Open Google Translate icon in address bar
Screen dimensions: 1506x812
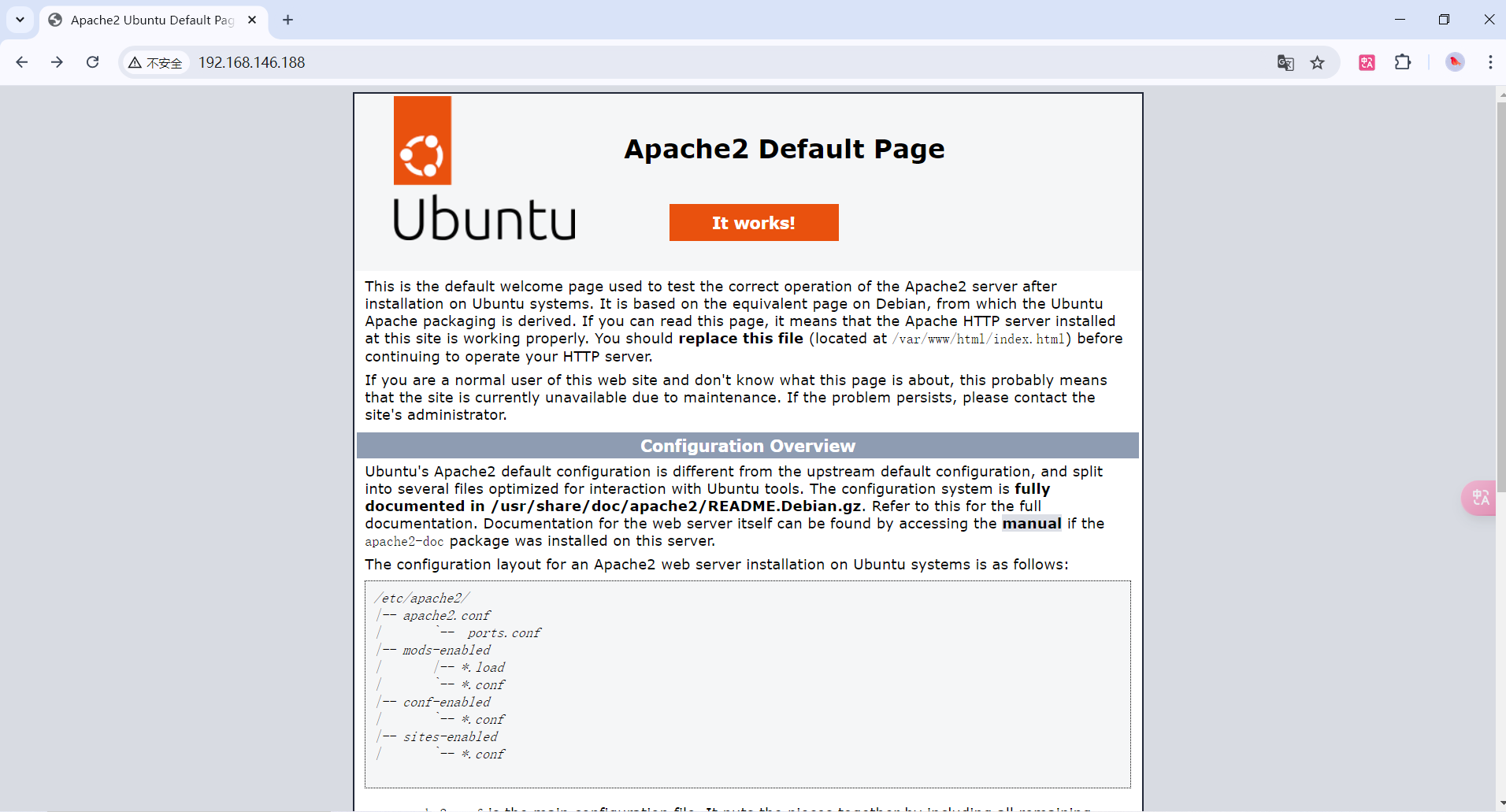(1285, 63)
